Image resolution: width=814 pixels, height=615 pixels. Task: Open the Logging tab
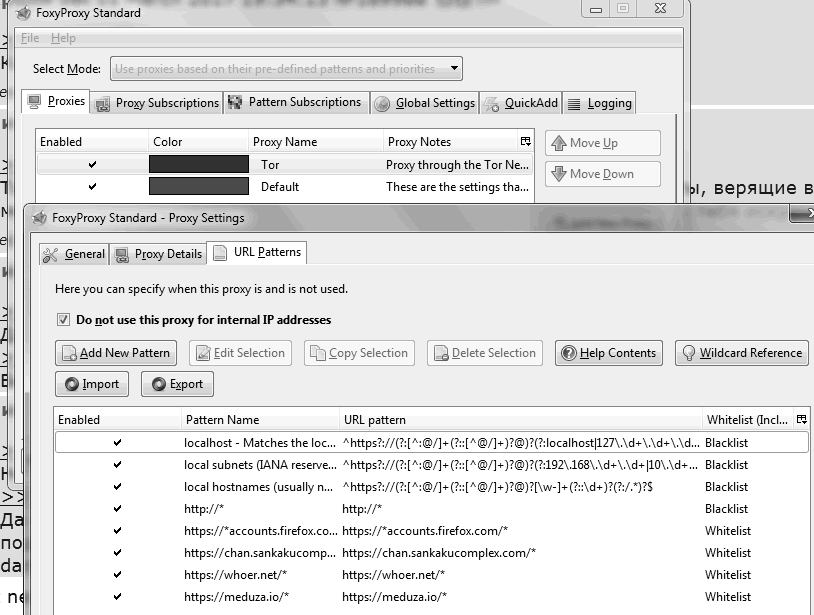(599, 103)
